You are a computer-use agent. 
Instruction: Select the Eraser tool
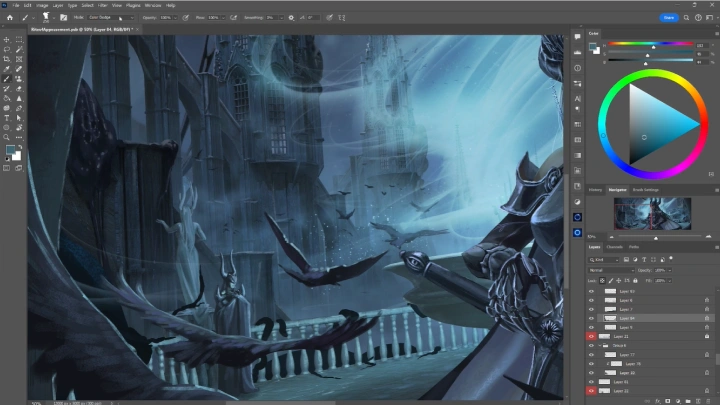pos(19,89)
